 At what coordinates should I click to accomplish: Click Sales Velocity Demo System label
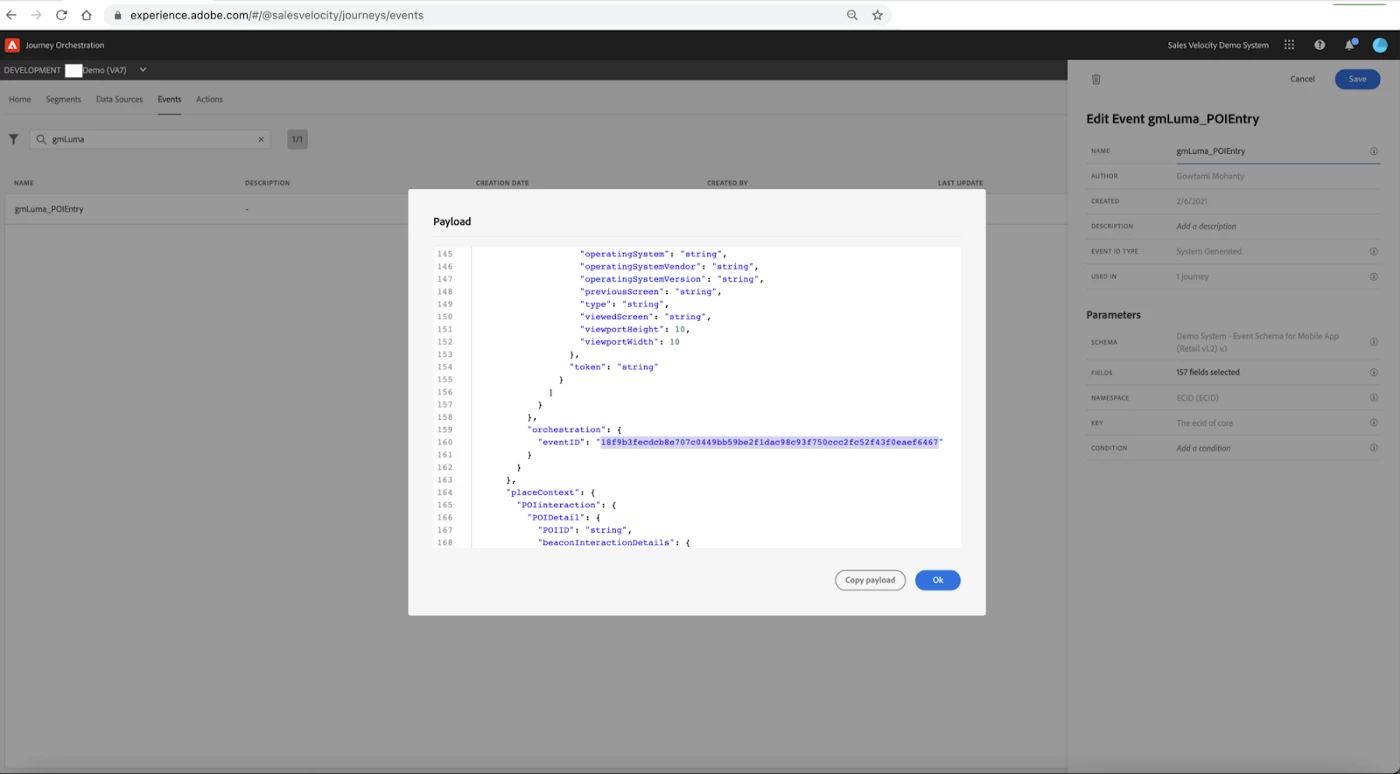pos(1218,45)
